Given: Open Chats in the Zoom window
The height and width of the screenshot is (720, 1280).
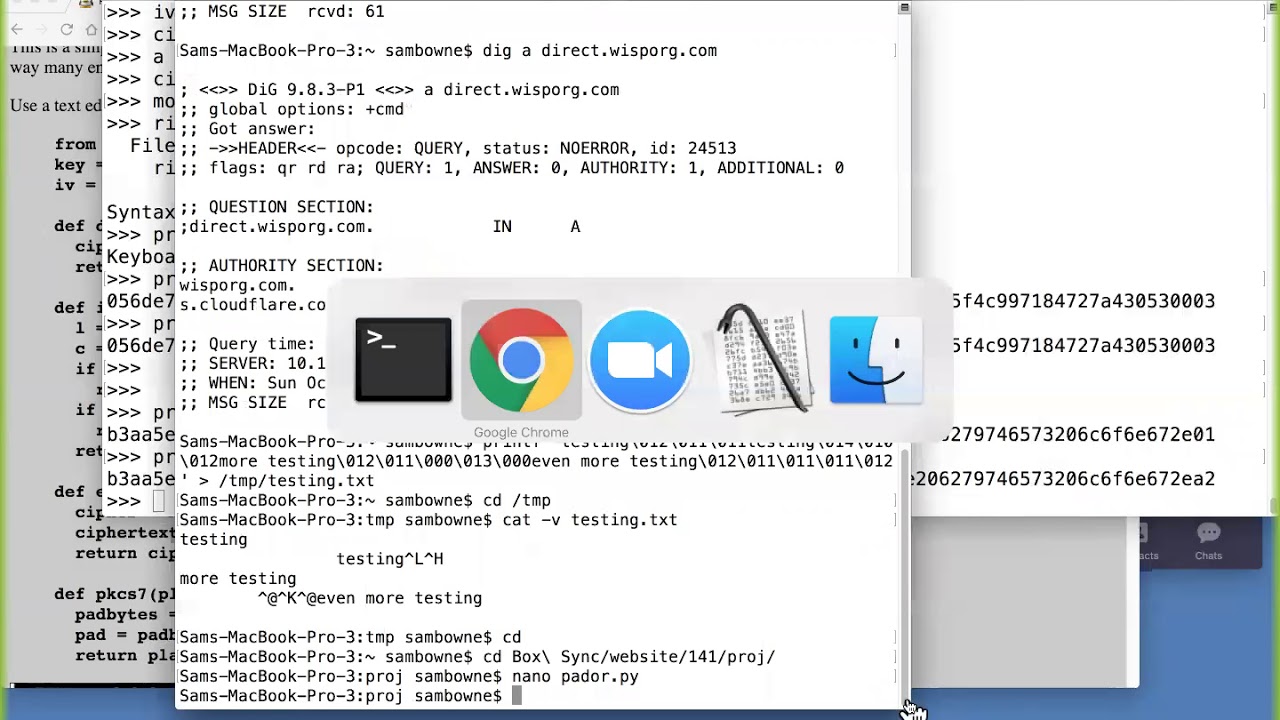Looking at the screenshot, I should point(1208,541).
